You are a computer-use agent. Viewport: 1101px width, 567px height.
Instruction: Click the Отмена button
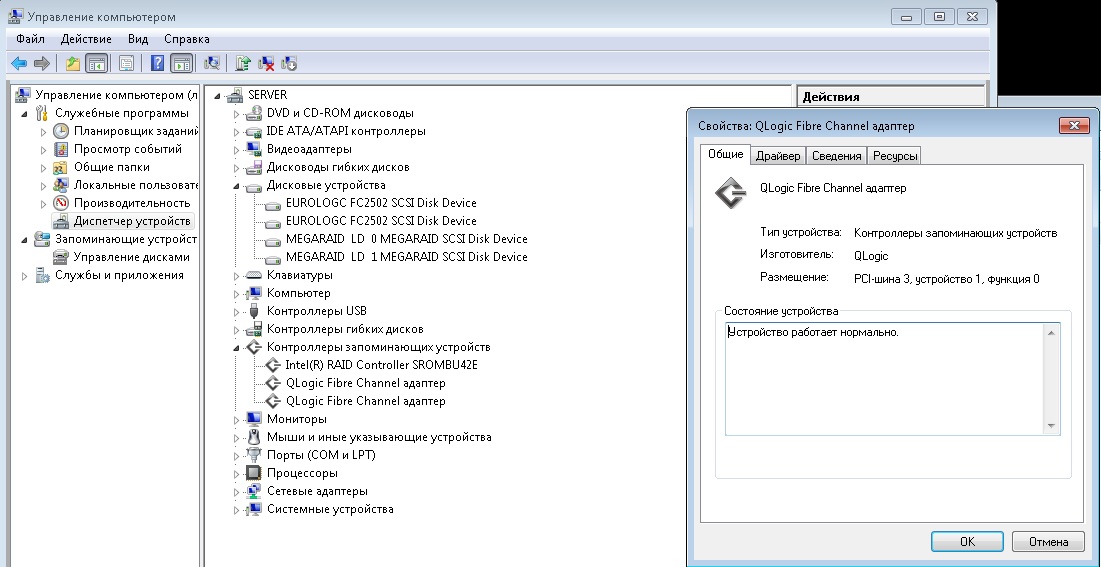1048,542
